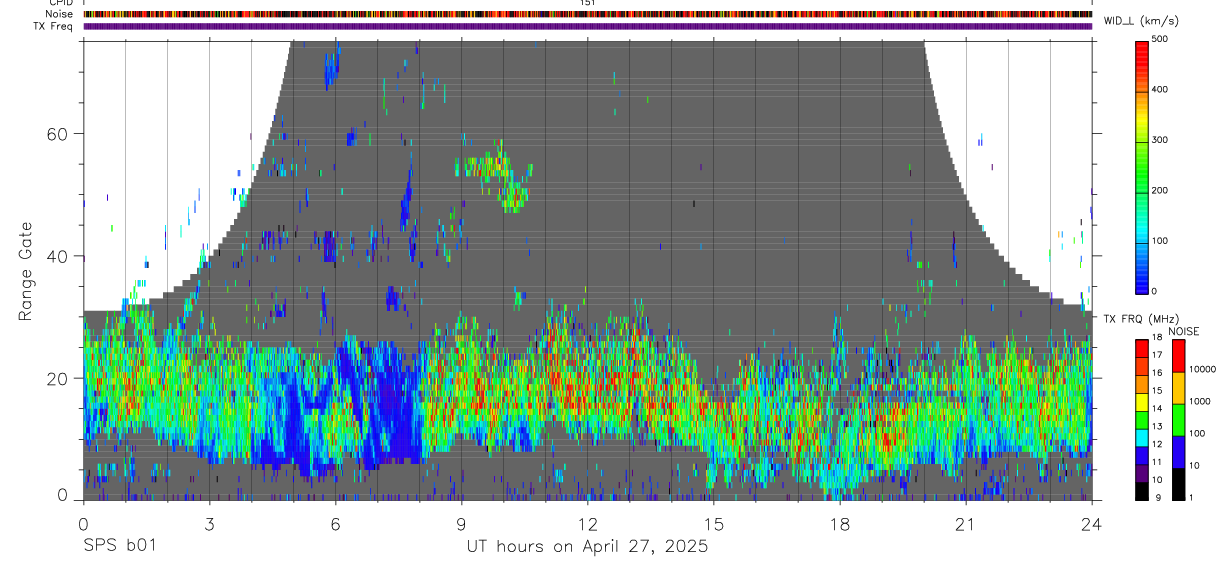Image resolution: width=1228 pixels, height=567 pixels.
Task: Click the yellow-orange segment of the NOISE color bar
Action: 1177,387
